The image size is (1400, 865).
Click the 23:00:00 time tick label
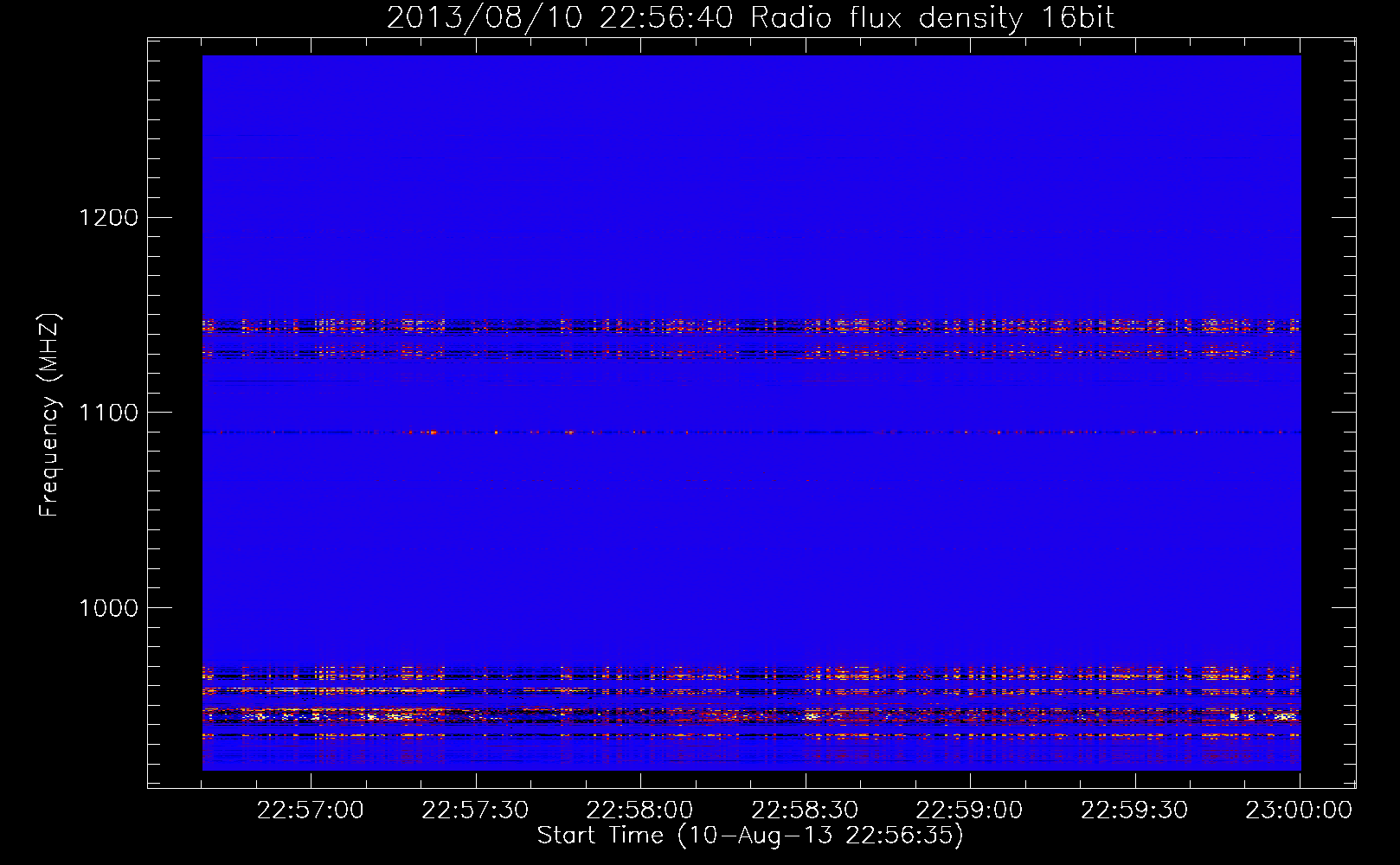tap(1299, 811)
